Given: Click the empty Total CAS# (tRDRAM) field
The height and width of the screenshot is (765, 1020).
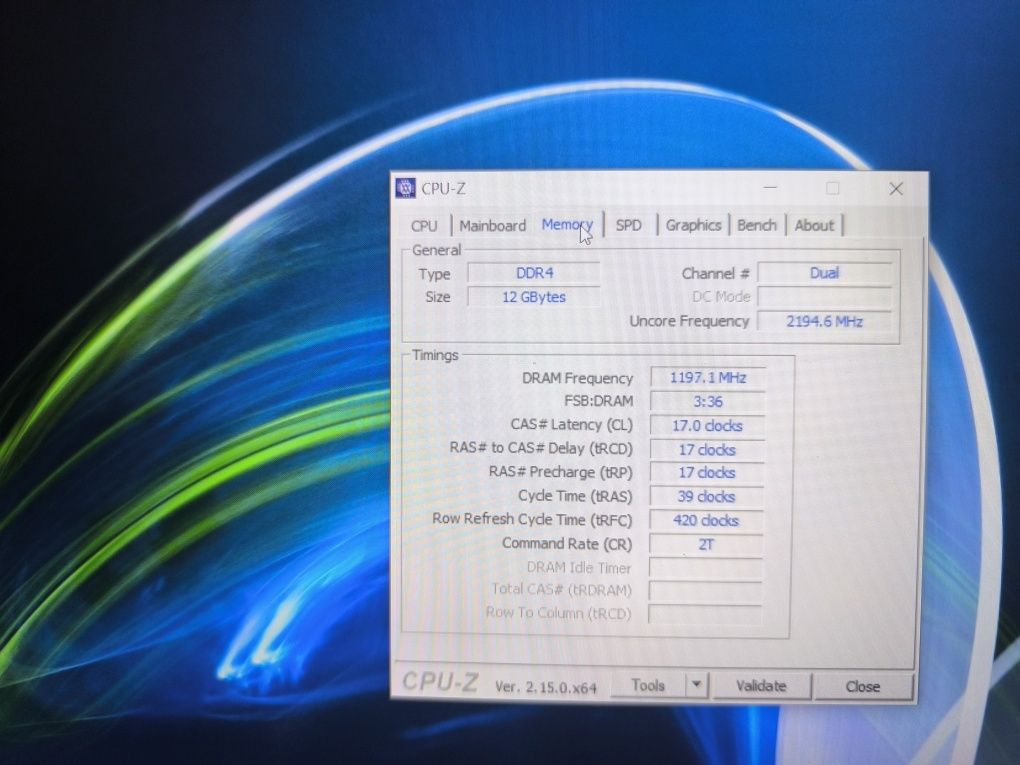Looking at the screenshot, I should click(x=706, y=591).
